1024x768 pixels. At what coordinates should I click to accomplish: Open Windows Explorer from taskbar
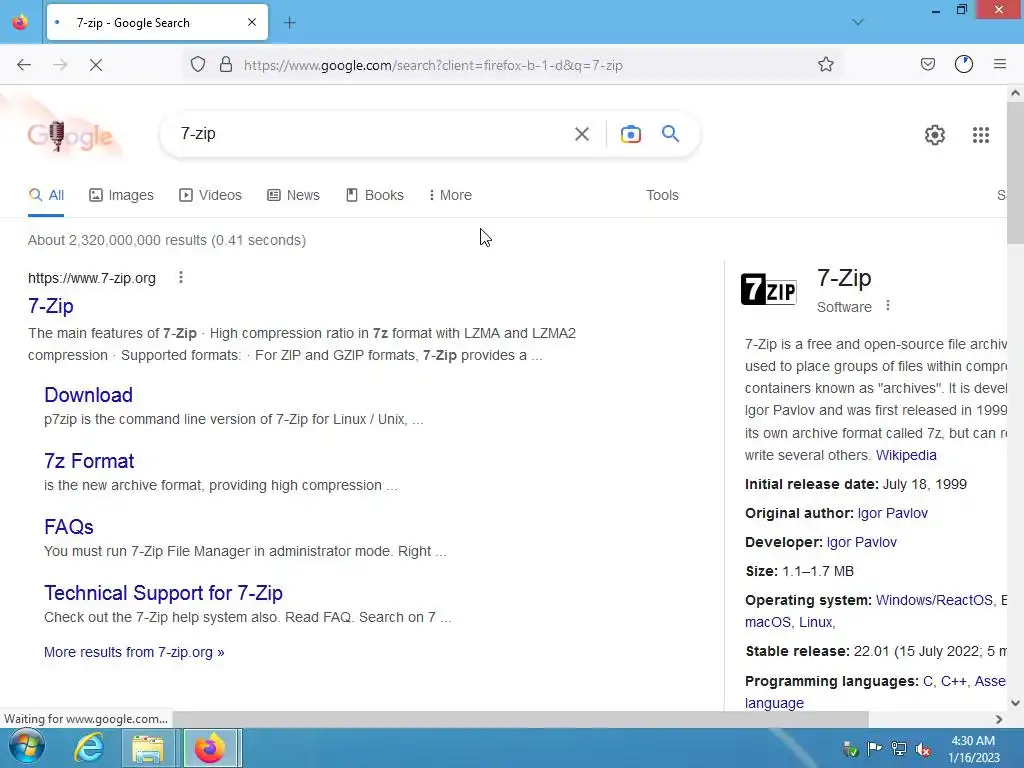[148, 748]
